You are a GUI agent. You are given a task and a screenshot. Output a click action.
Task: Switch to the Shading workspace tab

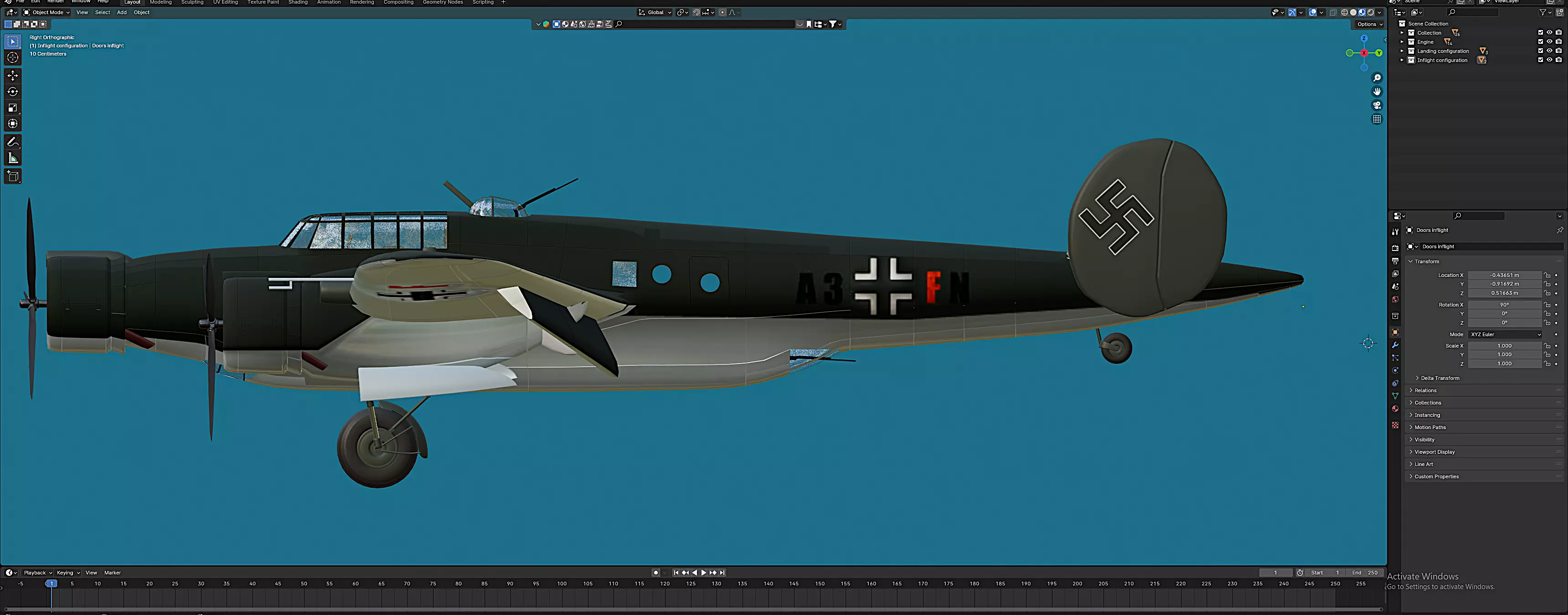coord(298,2)
